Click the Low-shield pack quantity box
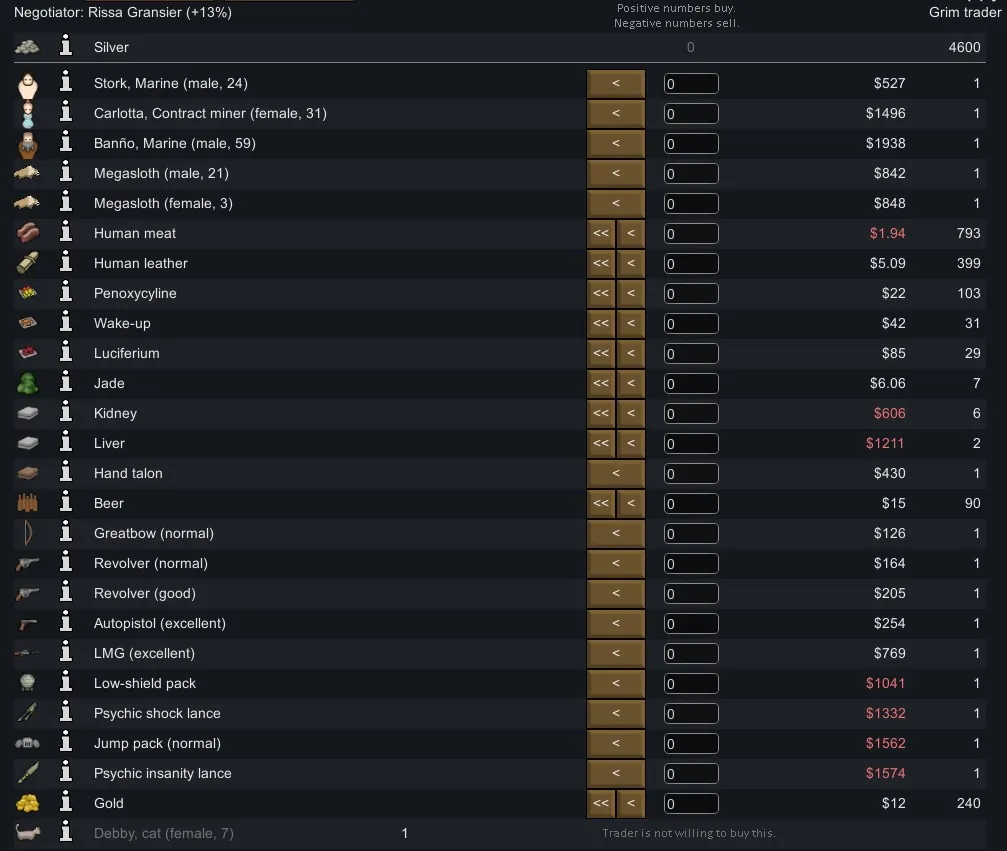 [x=691, y=684]
